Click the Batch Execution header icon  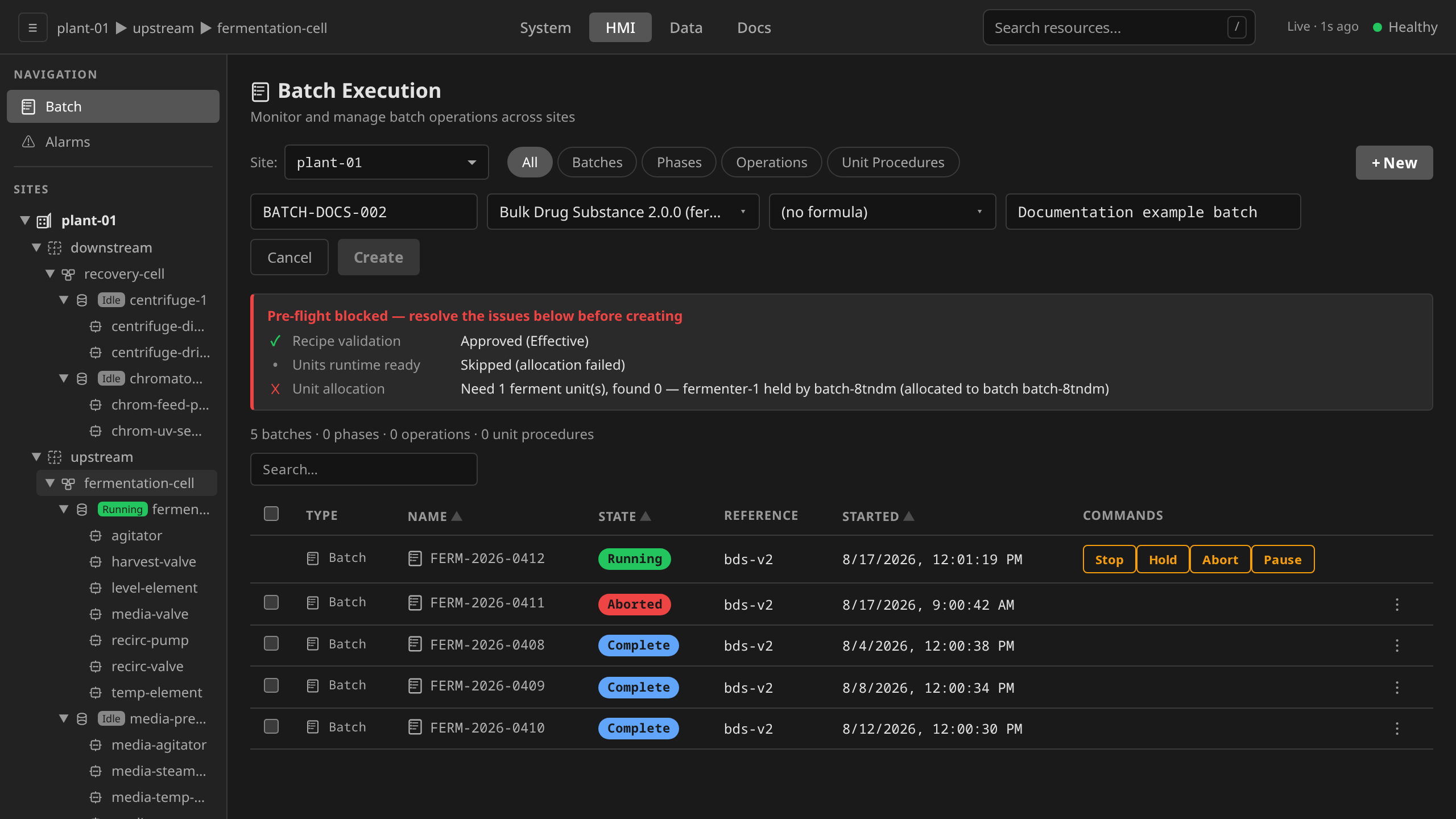[x=260, y=92]
